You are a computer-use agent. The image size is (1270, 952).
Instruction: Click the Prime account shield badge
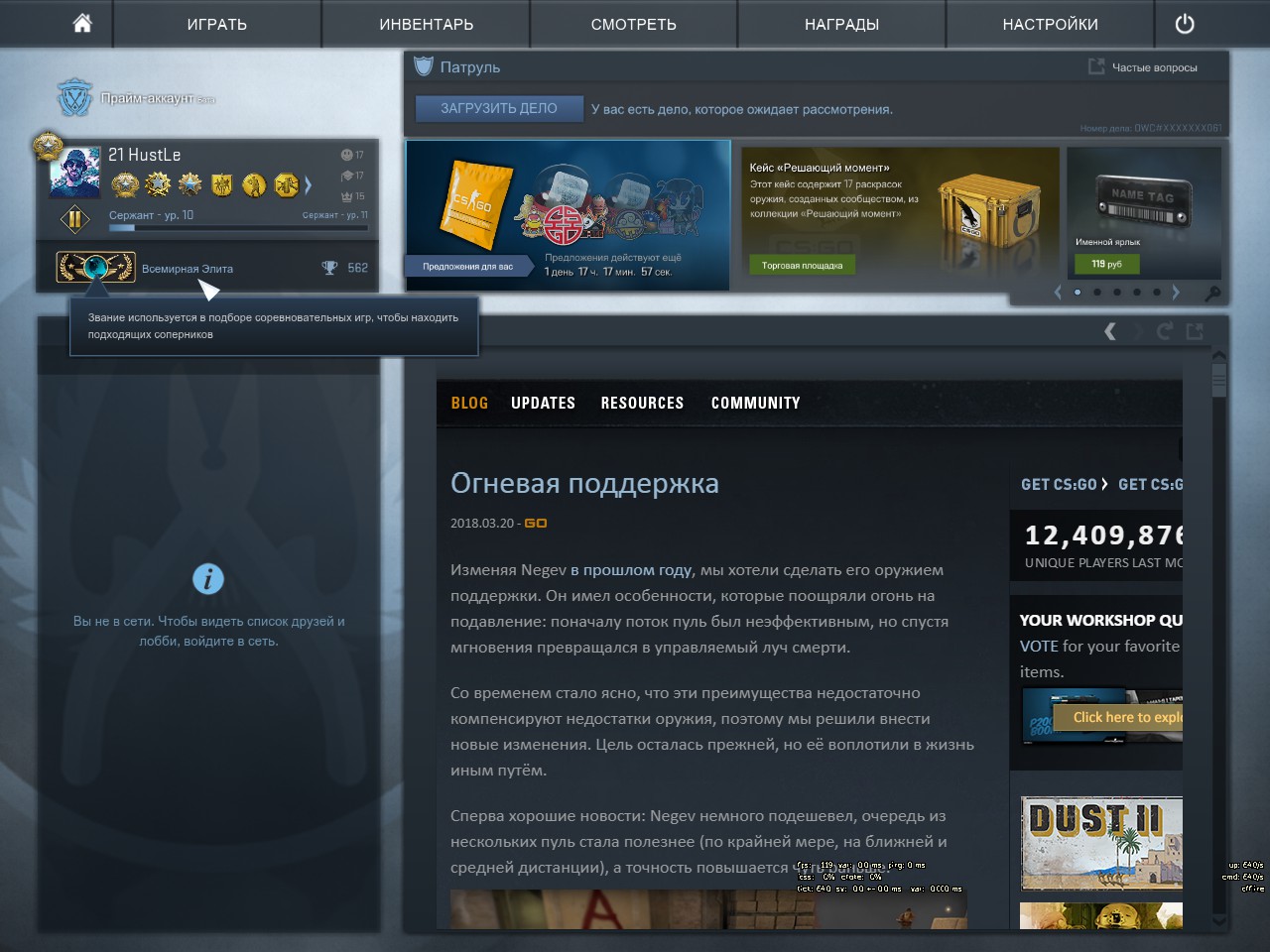pyautogui.click(x=74, y=98)
